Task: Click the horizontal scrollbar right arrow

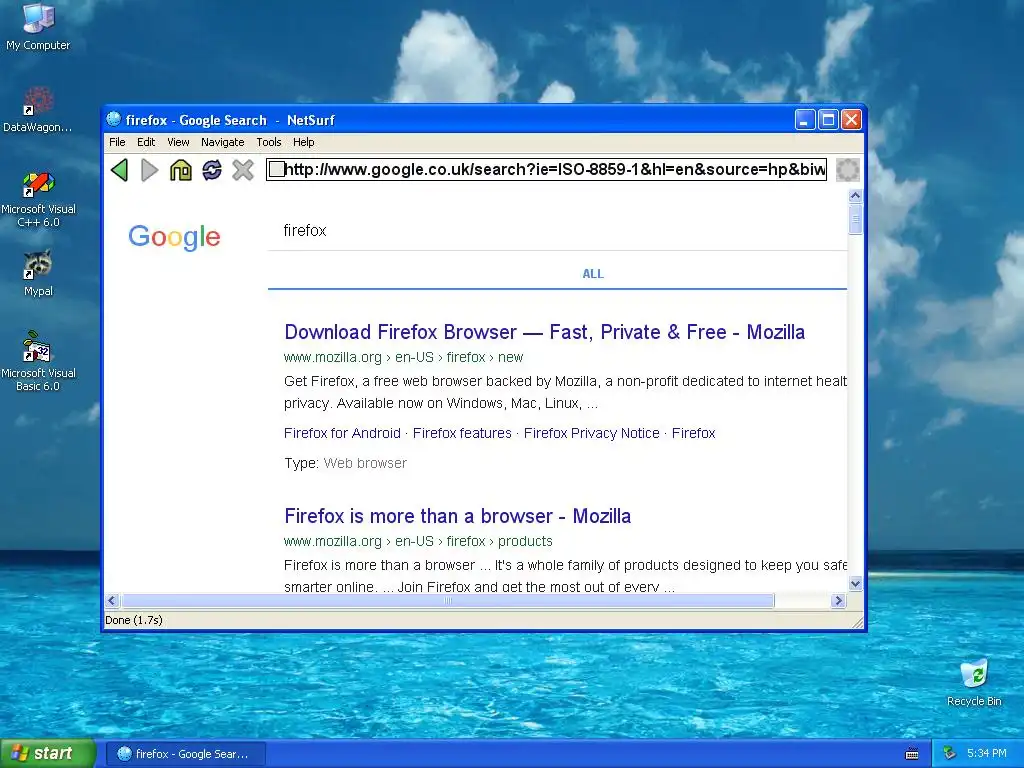Action: pyautogui.click(x=839, y=600)
